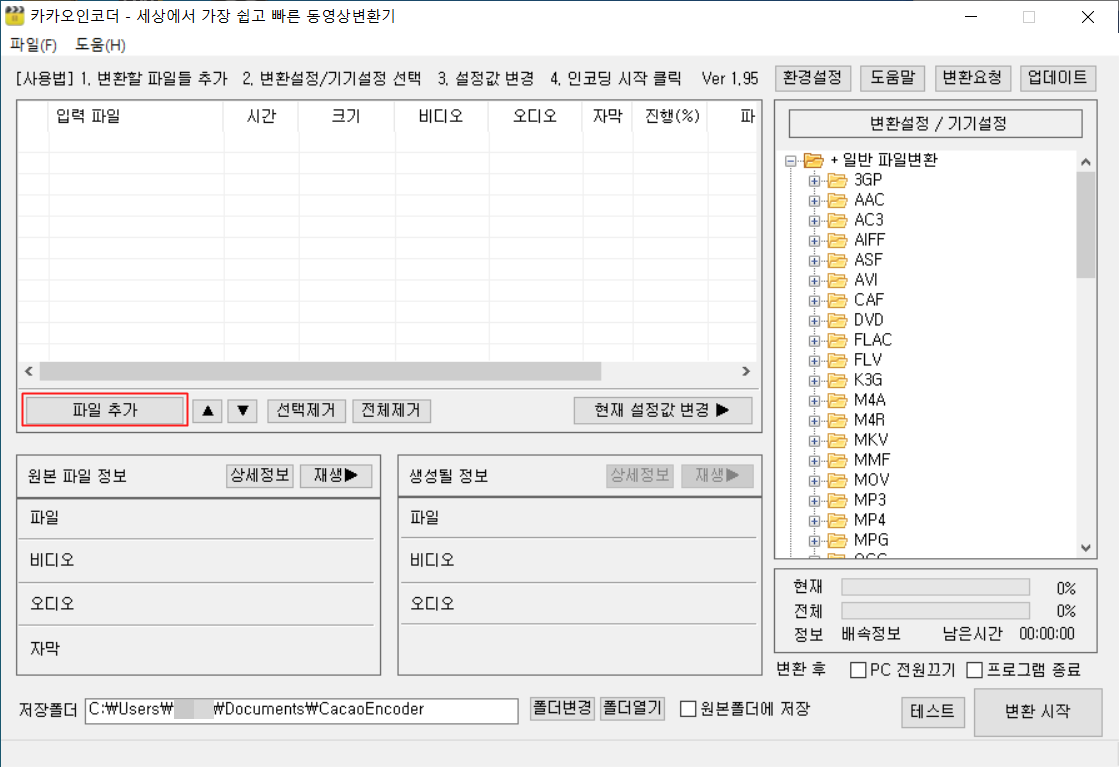Expand the MOV tree node
Screen dimensions: 1119x767
pyautogui.click(x=814, y=481)
